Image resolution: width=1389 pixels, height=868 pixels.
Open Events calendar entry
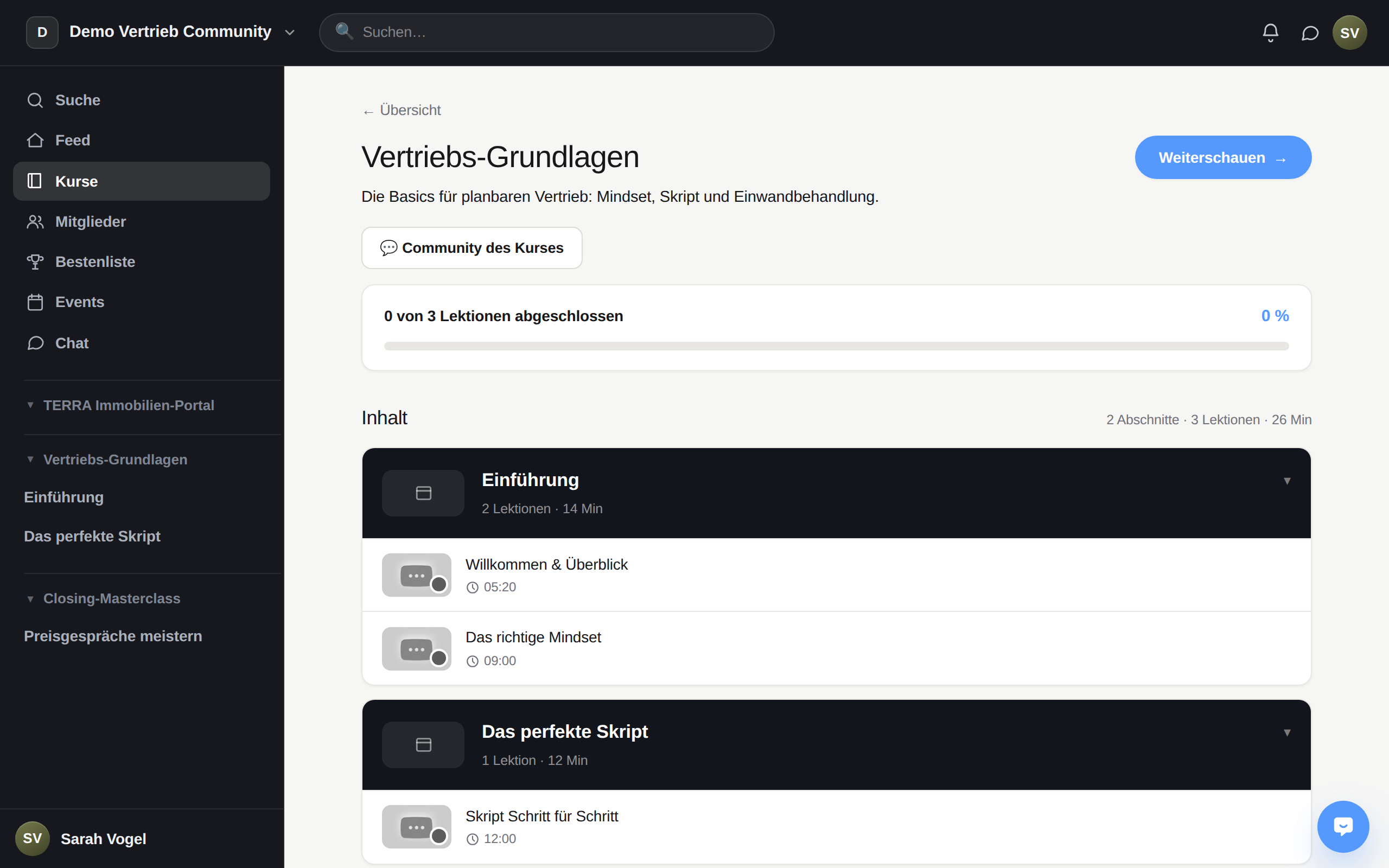pos(141,302)
